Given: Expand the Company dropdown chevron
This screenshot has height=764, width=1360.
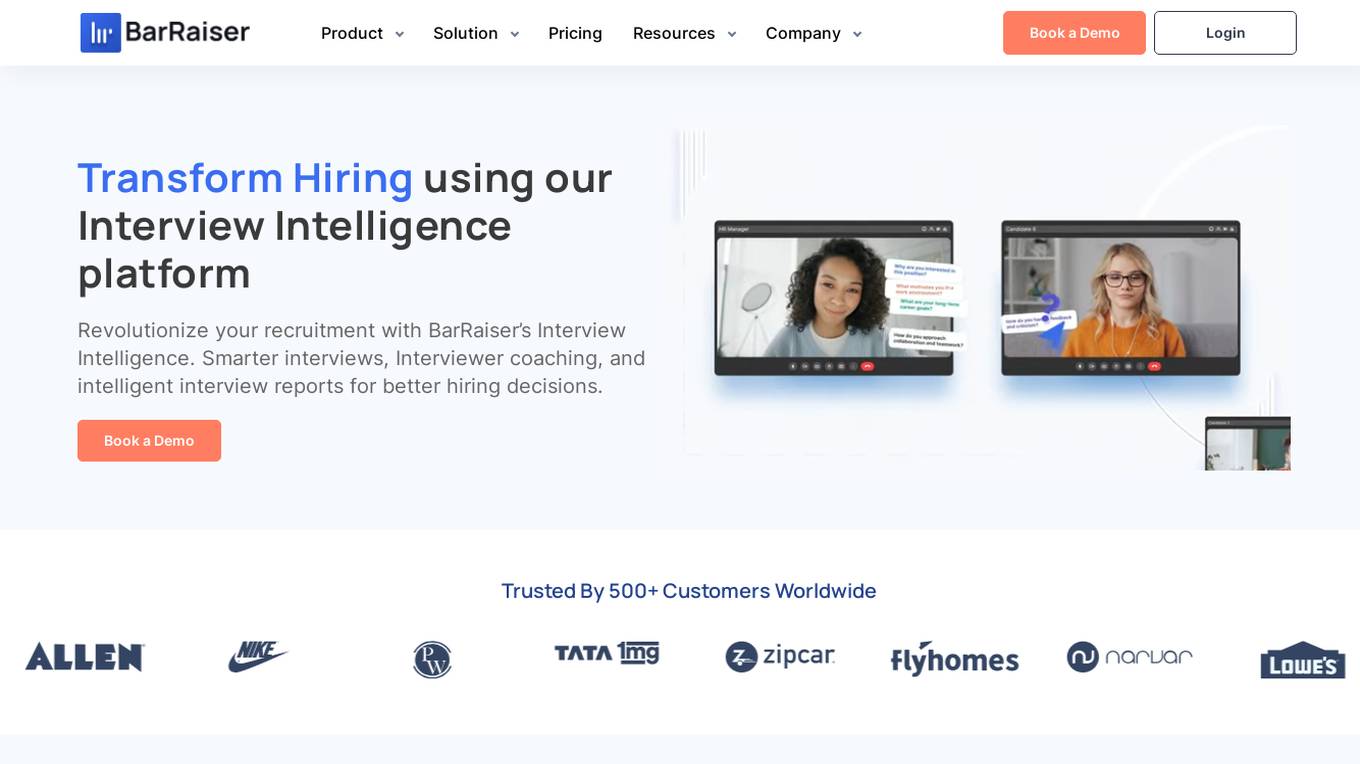Looking at the screenshot, I should pyautogui.click(x=857, y=34).
